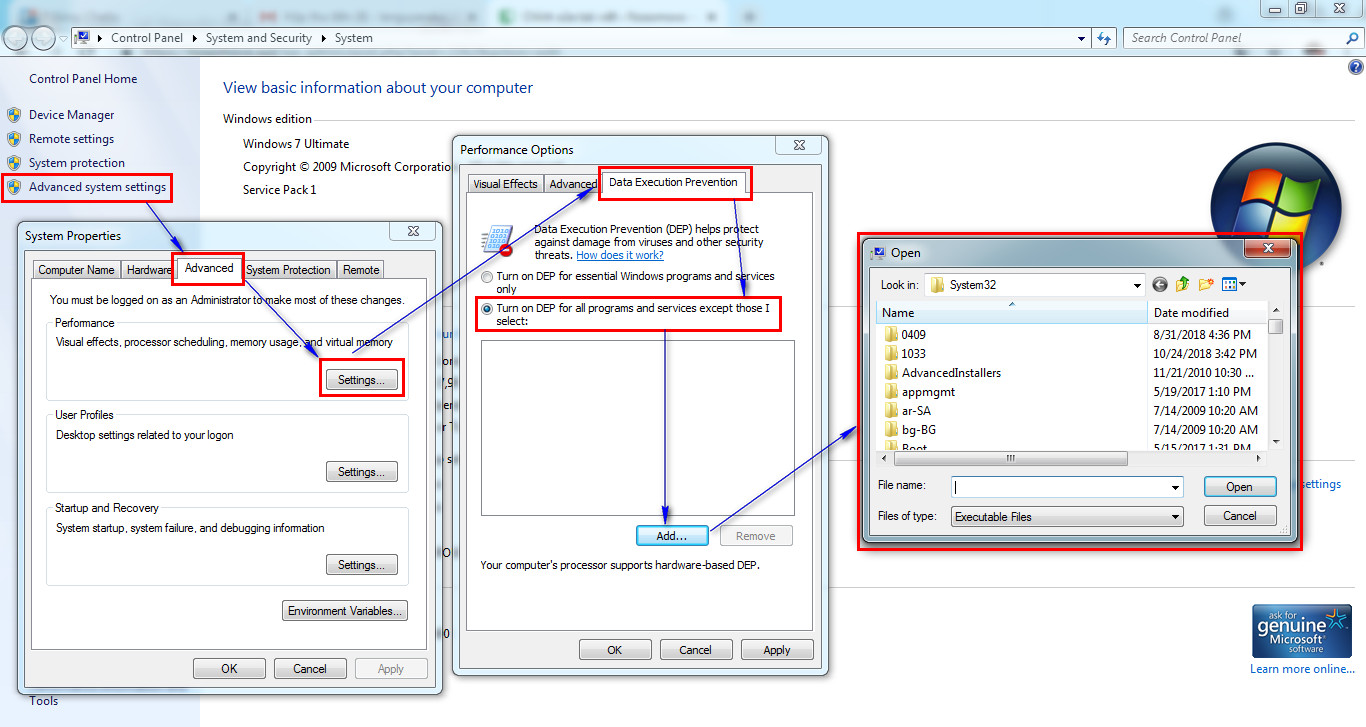1366x727 pixels.
Task: Open the 'How does it work?' link
Action: (x=620, y=255)
